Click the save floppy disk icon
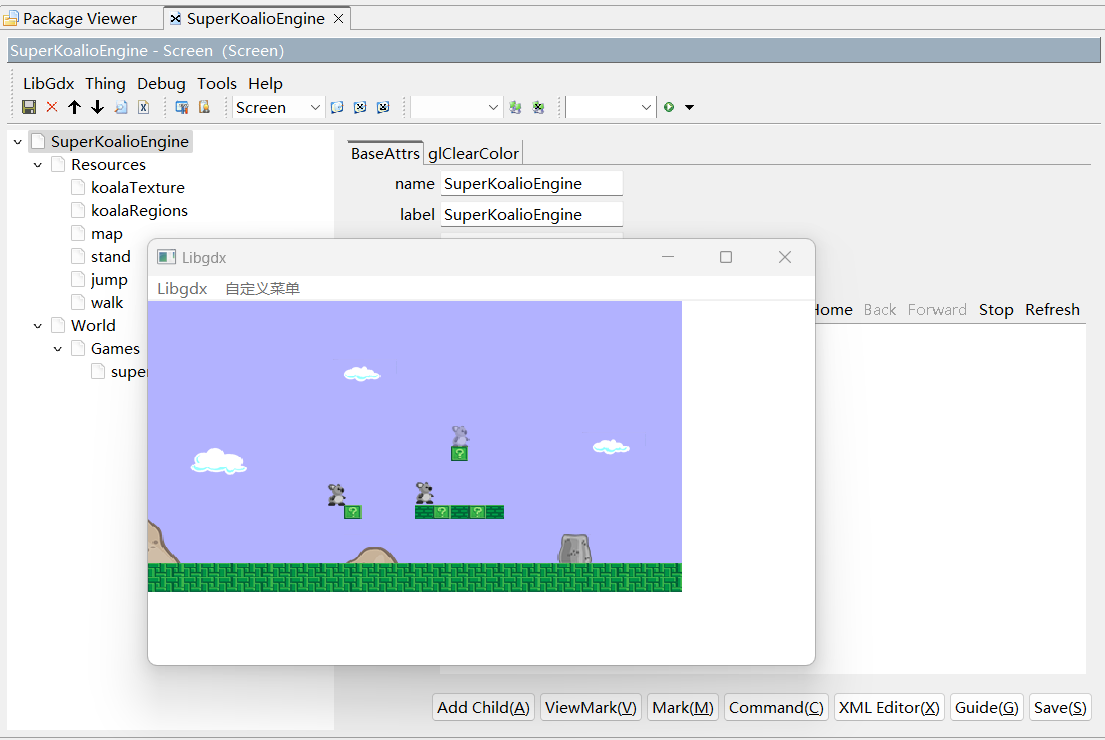 29,107
